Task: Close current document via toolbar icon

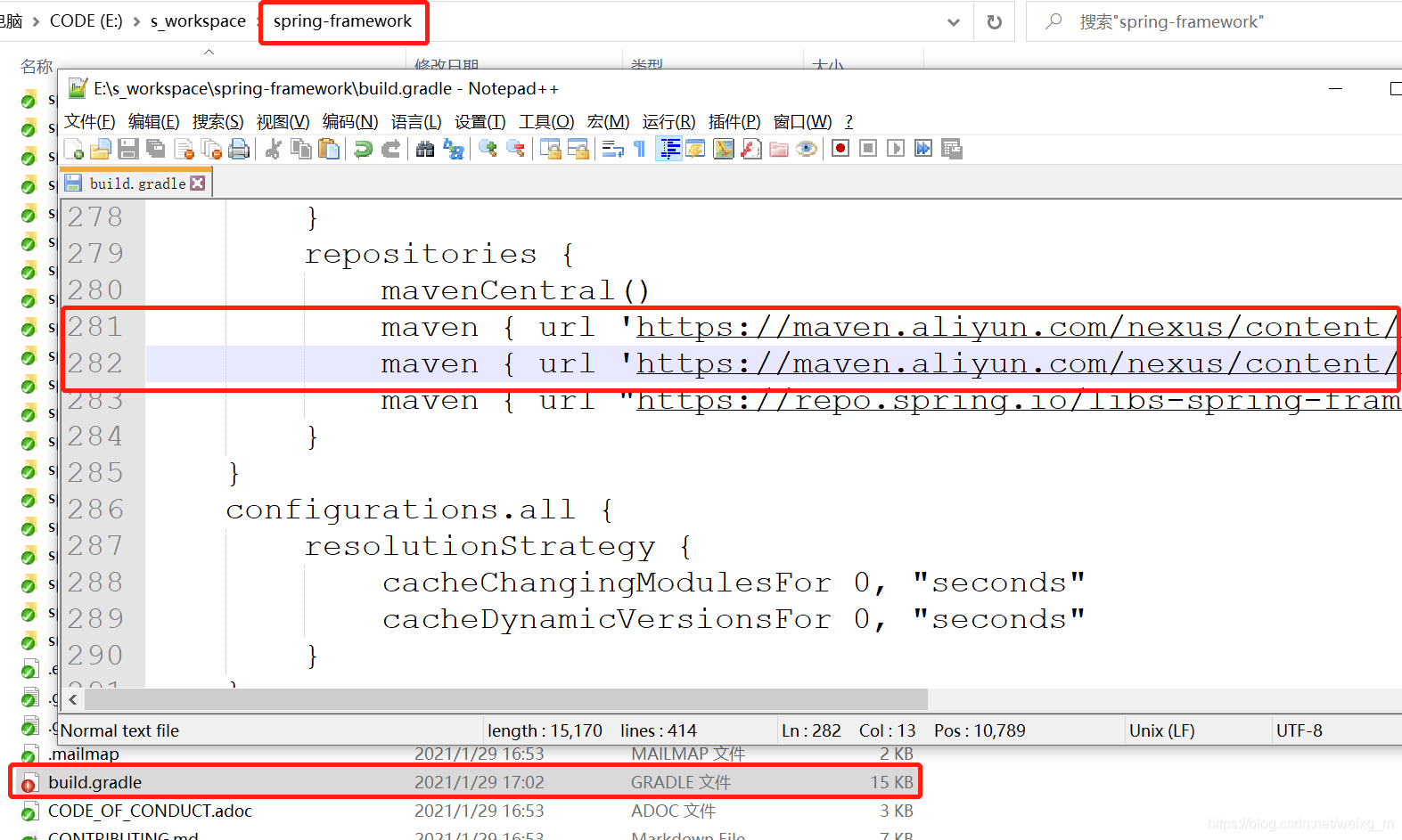Action: pyautogui.click(x=184, y=149)
